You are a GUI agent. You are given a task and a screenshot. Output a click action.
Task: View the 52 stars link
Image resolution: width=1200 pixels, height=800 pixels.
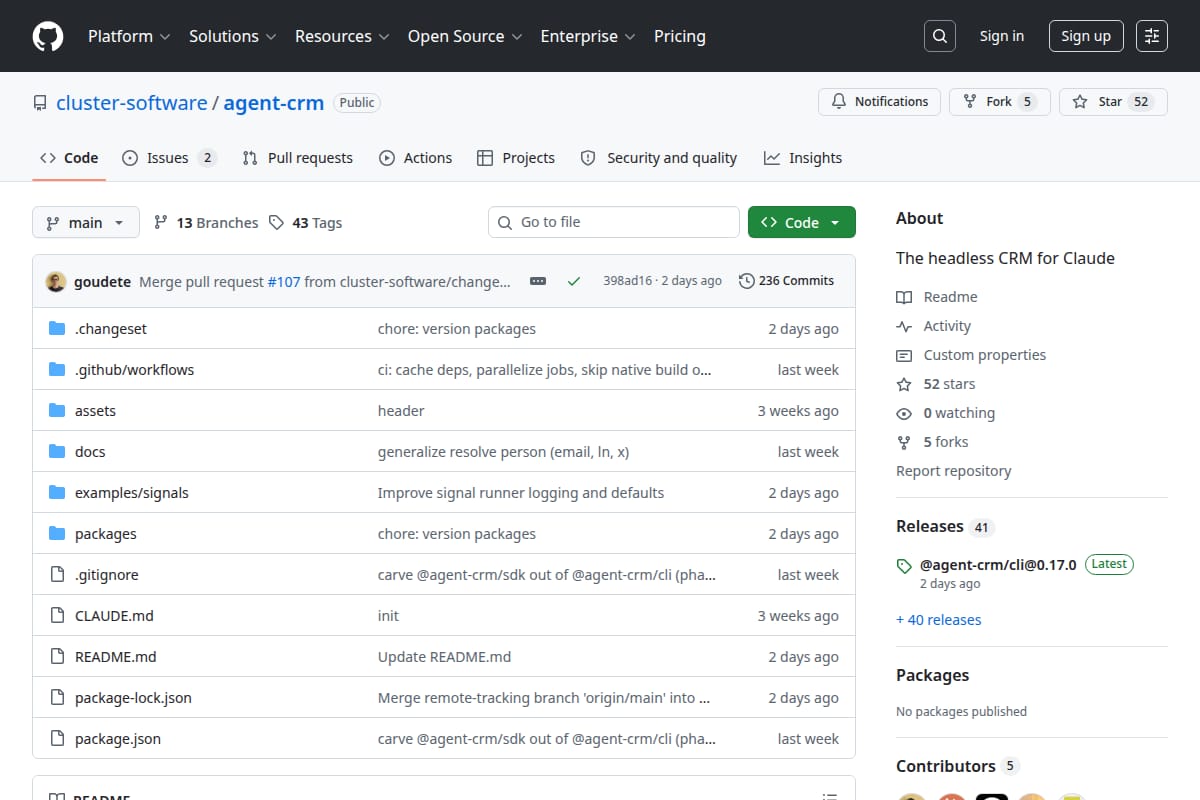[x=936, y=384]
